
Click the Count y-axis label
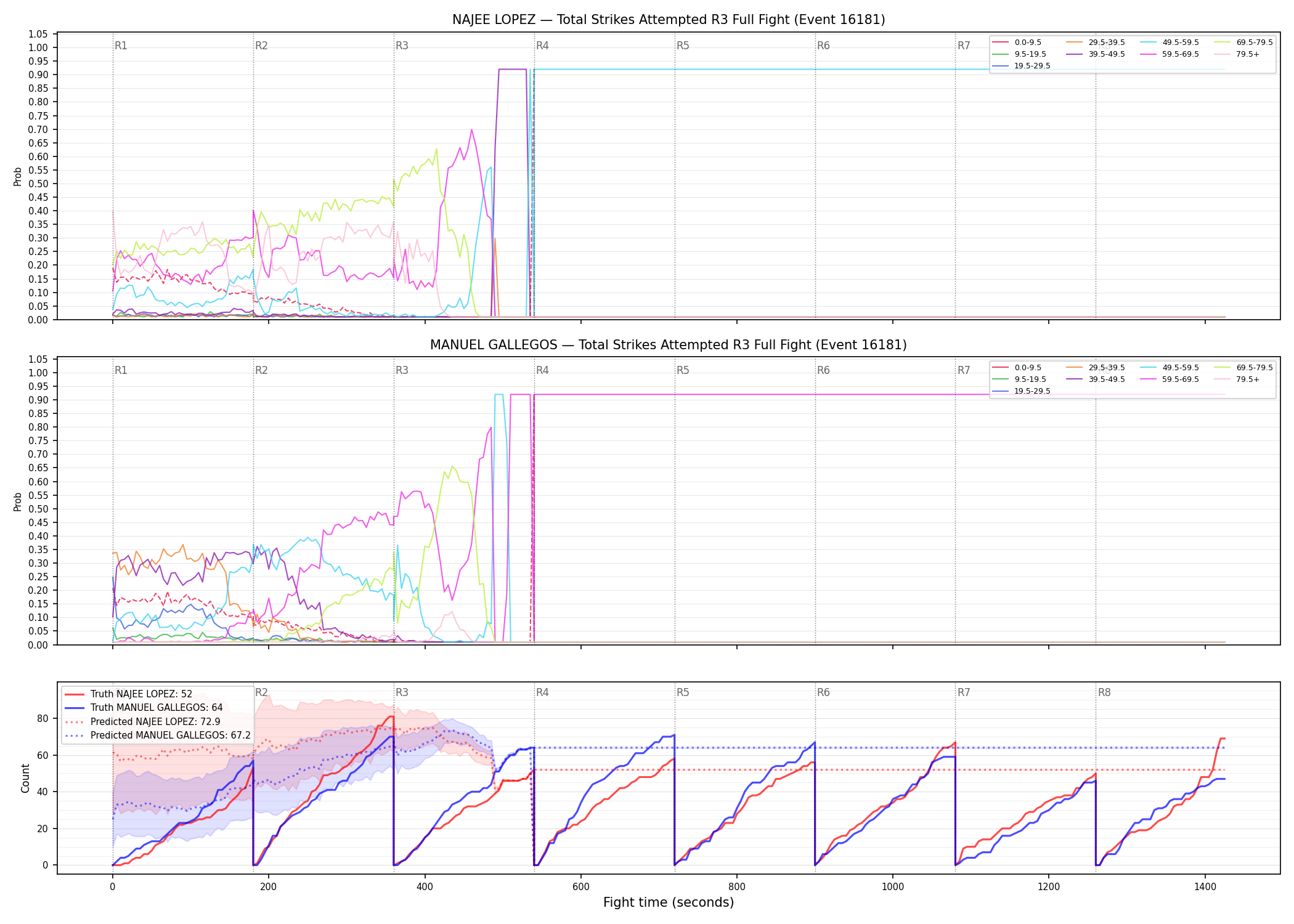[x=25, y=778]
